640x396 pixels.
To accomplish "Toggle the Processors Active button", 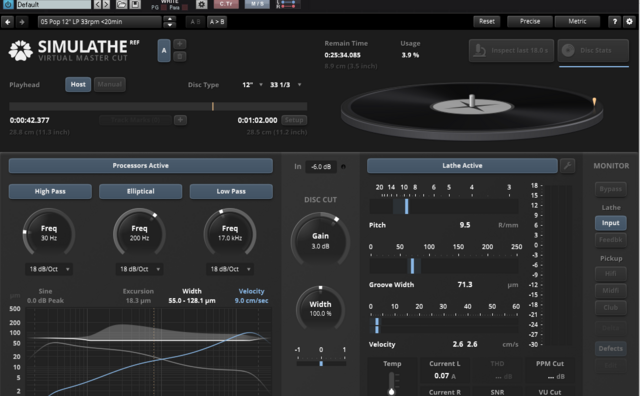I will click(x=141, y=166).
